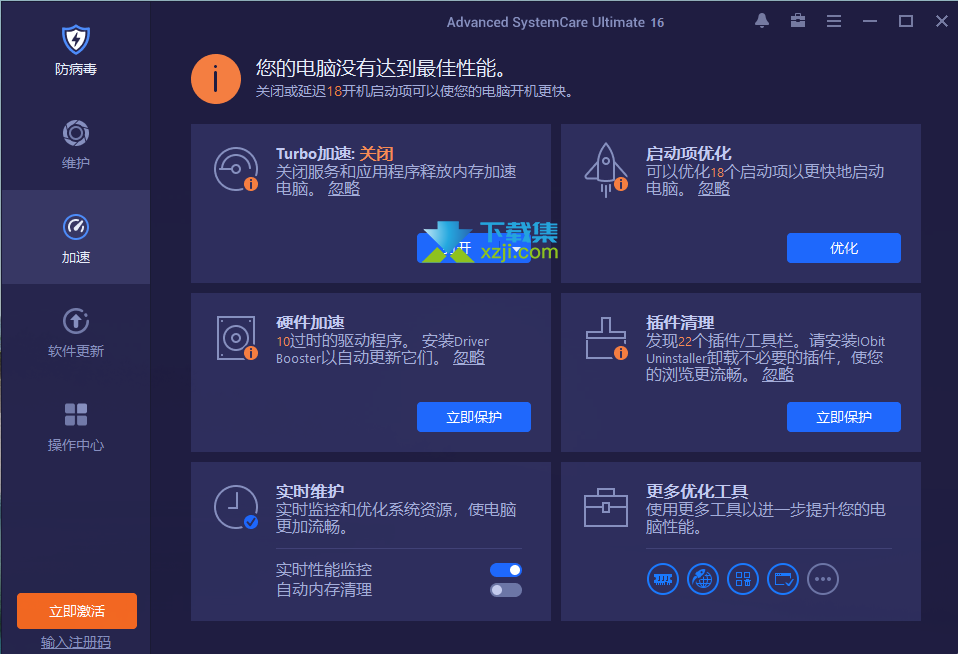Launch the window checkmark default-program tool

coord(783,579)
